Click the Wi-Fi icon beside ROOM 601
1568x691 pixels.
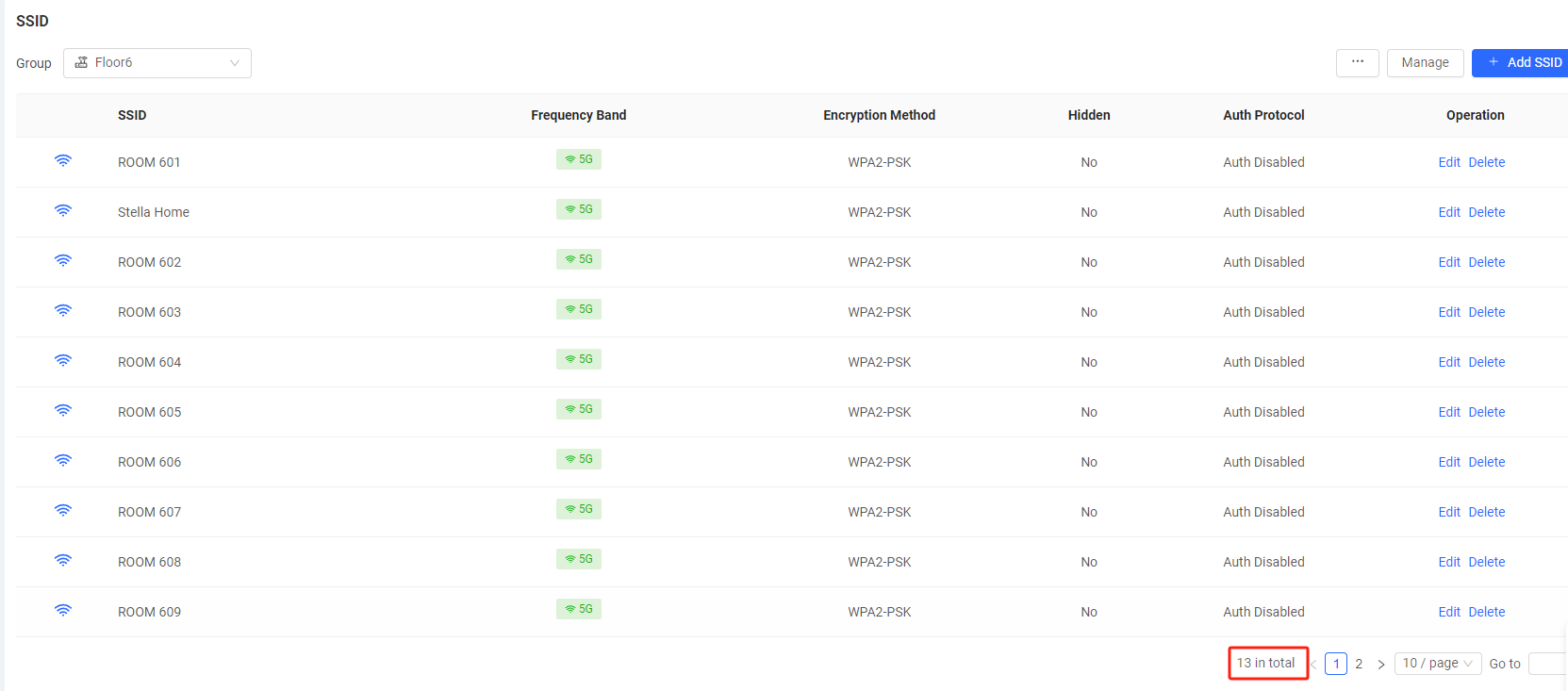63,161
